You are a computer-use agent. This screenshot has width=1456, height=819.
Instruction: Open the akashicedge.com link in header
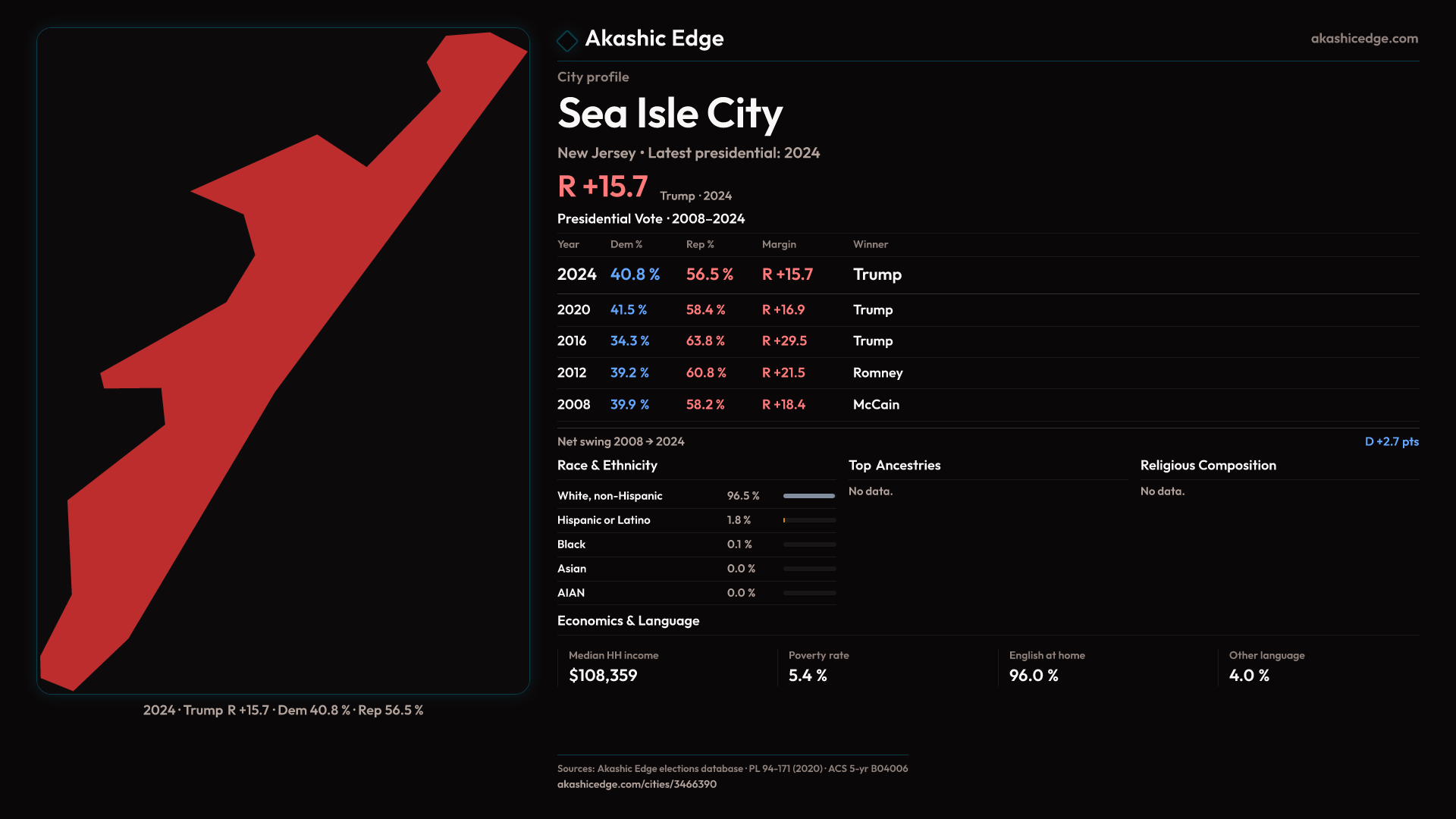click(x=1363, y=39)
